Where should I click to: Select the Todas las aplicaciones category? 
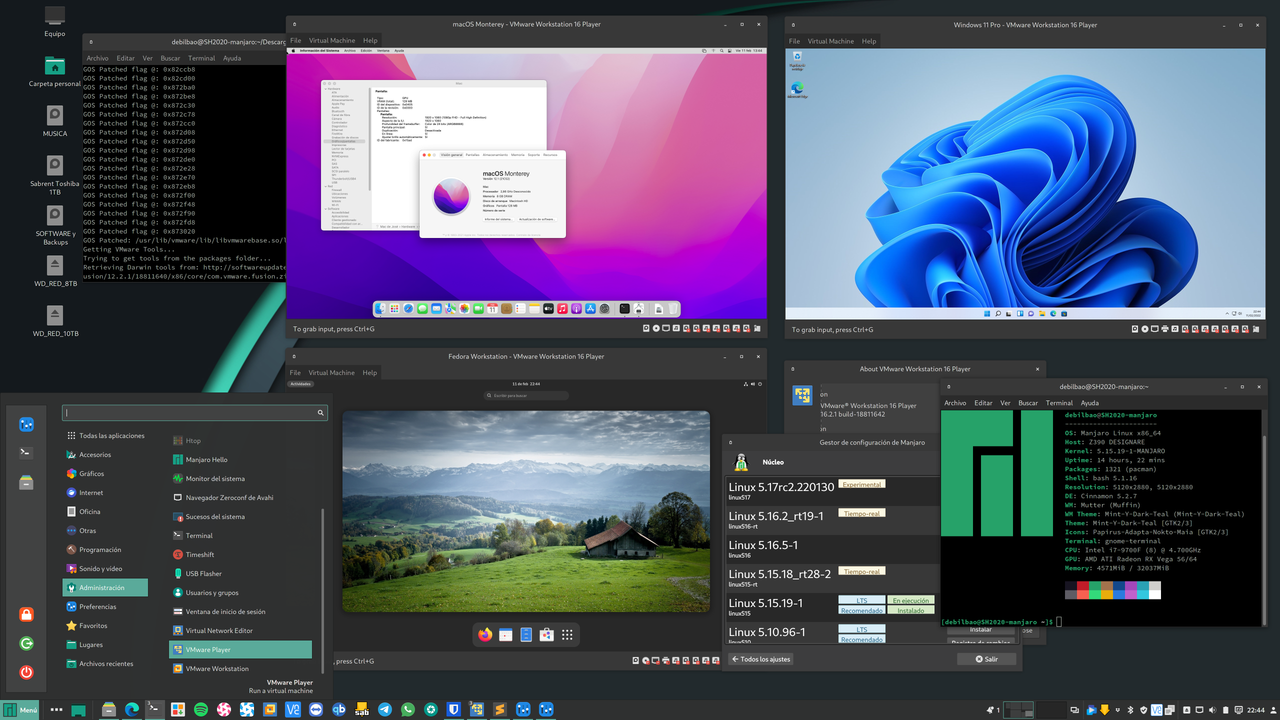coord(105,436)
